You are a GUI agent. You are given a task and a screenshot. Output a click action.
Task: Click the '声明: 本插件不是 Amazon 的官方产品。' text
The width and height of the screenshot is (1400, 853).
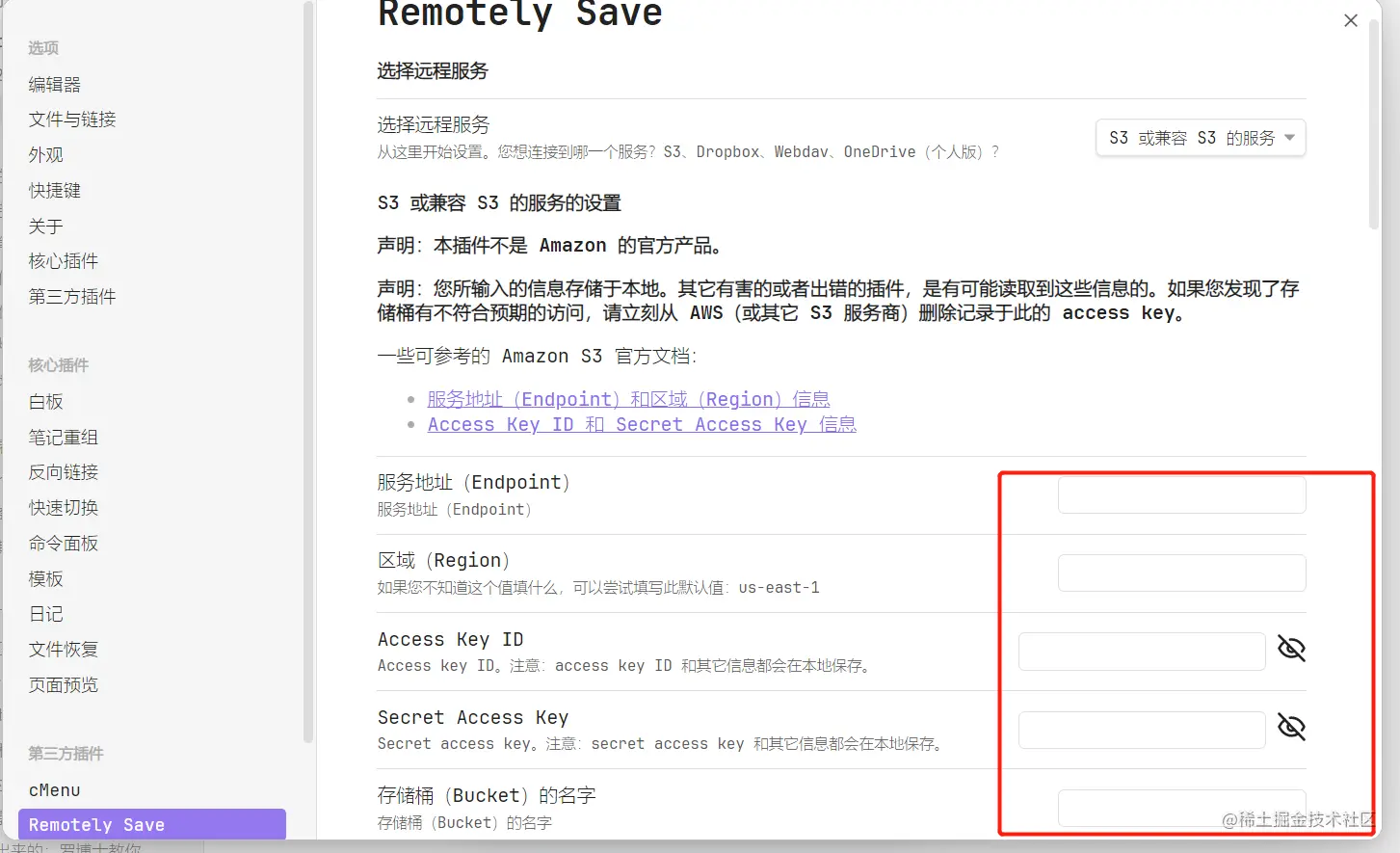click(550, 246)
